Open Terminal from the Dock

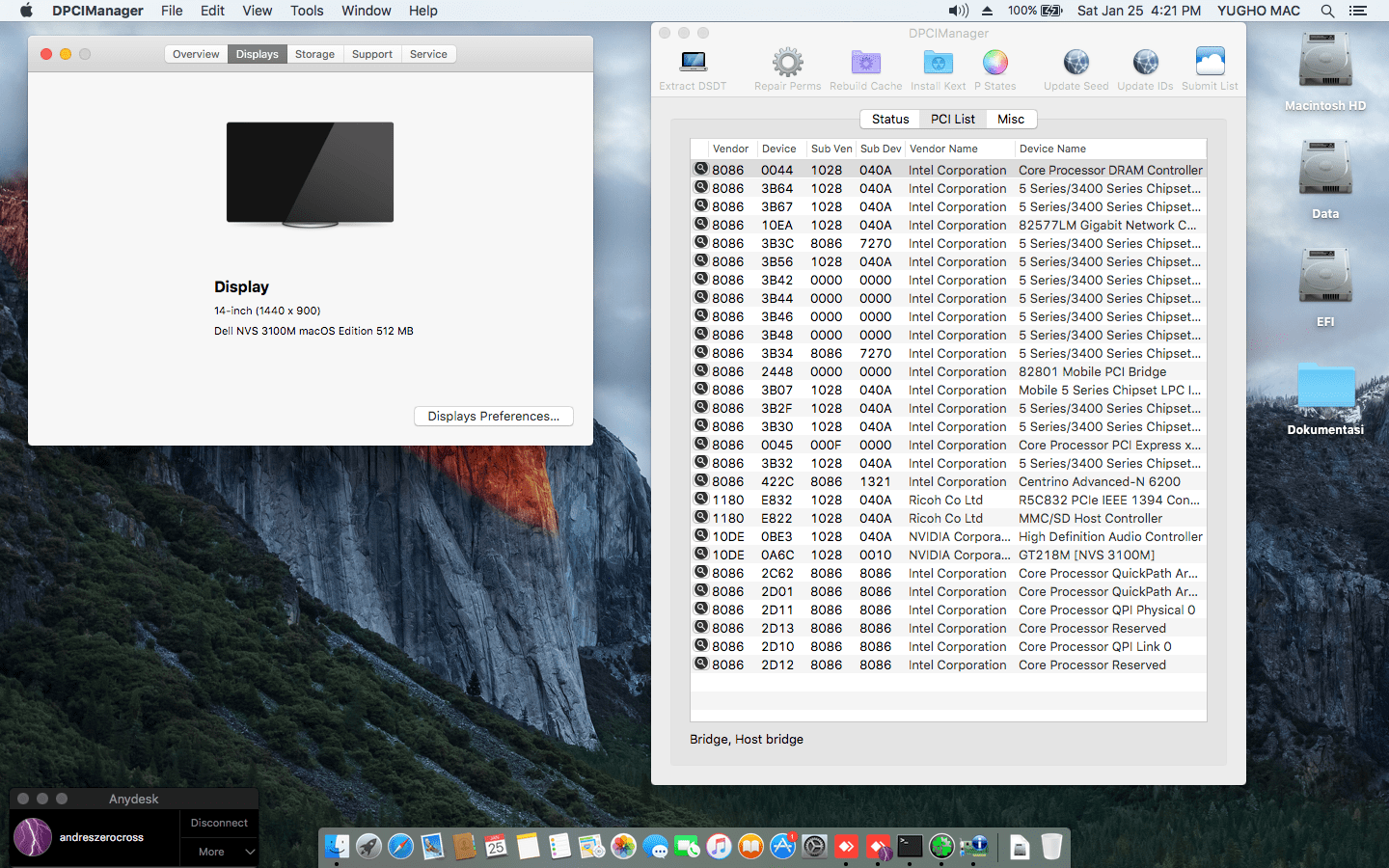tap(910, 846)
